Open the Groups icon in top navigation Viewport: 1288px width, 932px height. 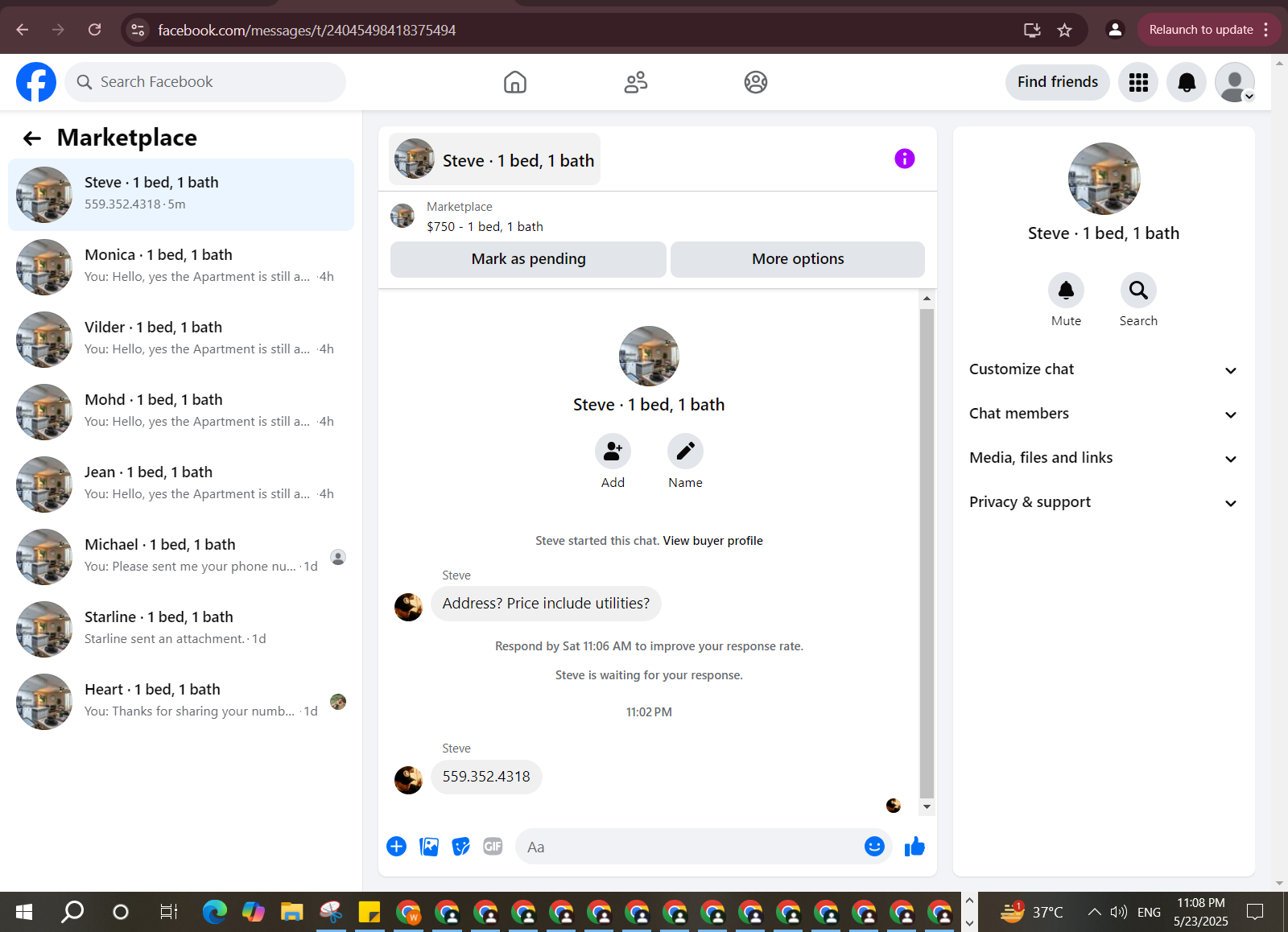pyautogui.click(x=756, y=82)
